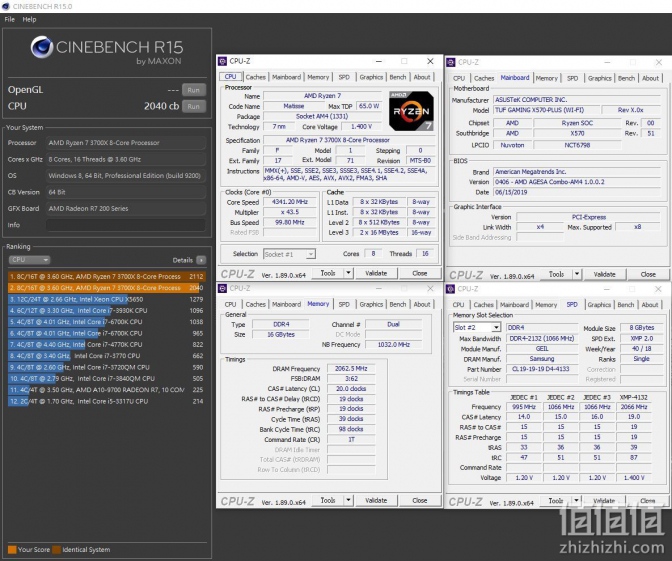Click Close button in Memory window
The height and width of the screenshot is (561, 672).
point(420,500)
